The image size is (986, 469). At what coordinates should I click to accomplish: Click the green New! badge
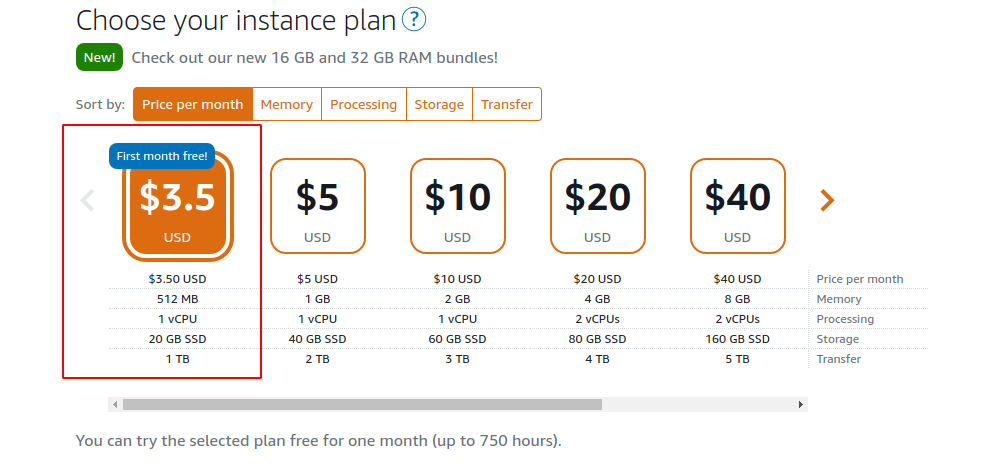pos(99,57)
